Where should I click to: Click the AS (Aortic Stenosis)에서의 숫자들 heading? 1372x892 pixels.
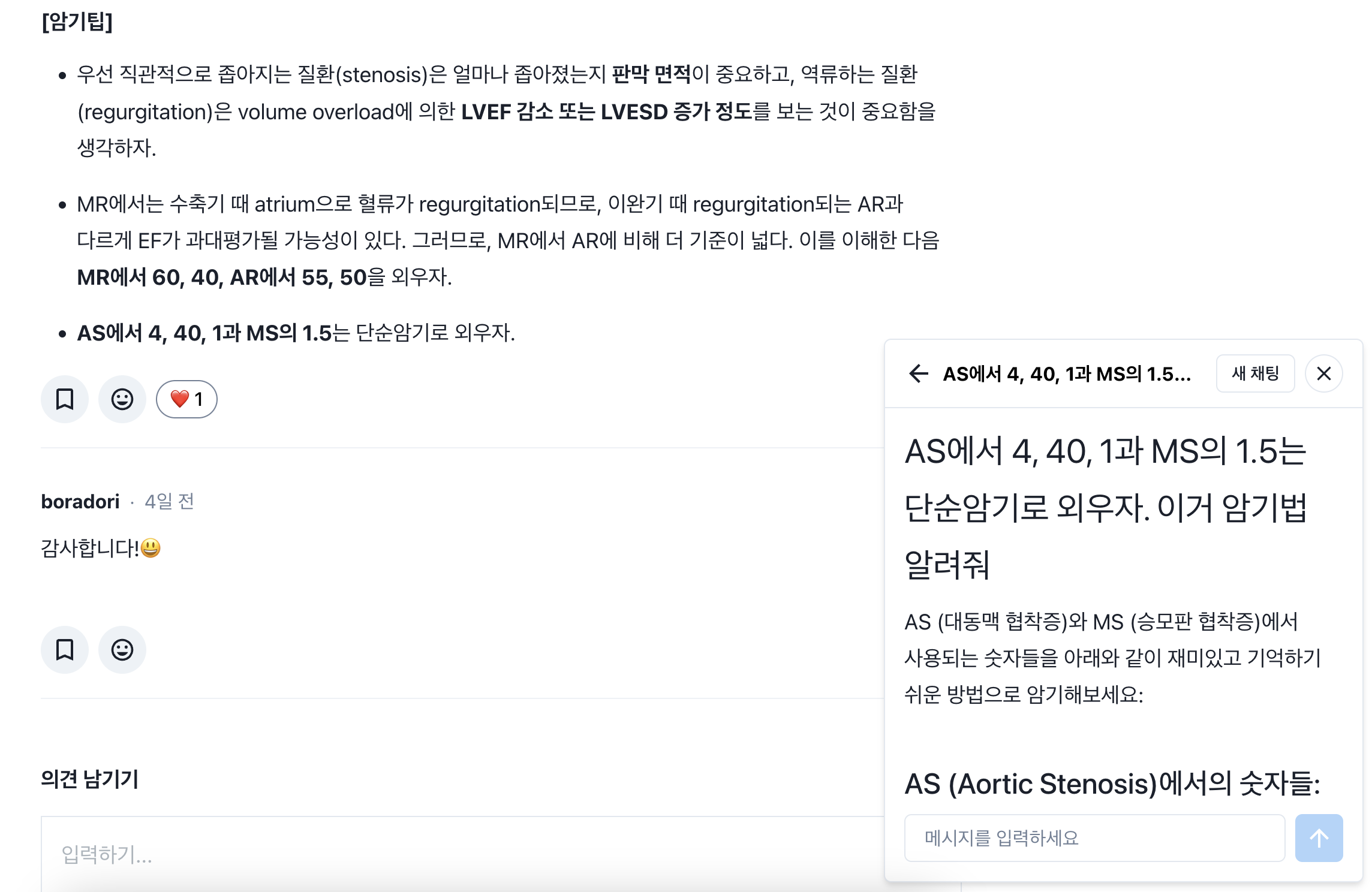coord(1112,783)
